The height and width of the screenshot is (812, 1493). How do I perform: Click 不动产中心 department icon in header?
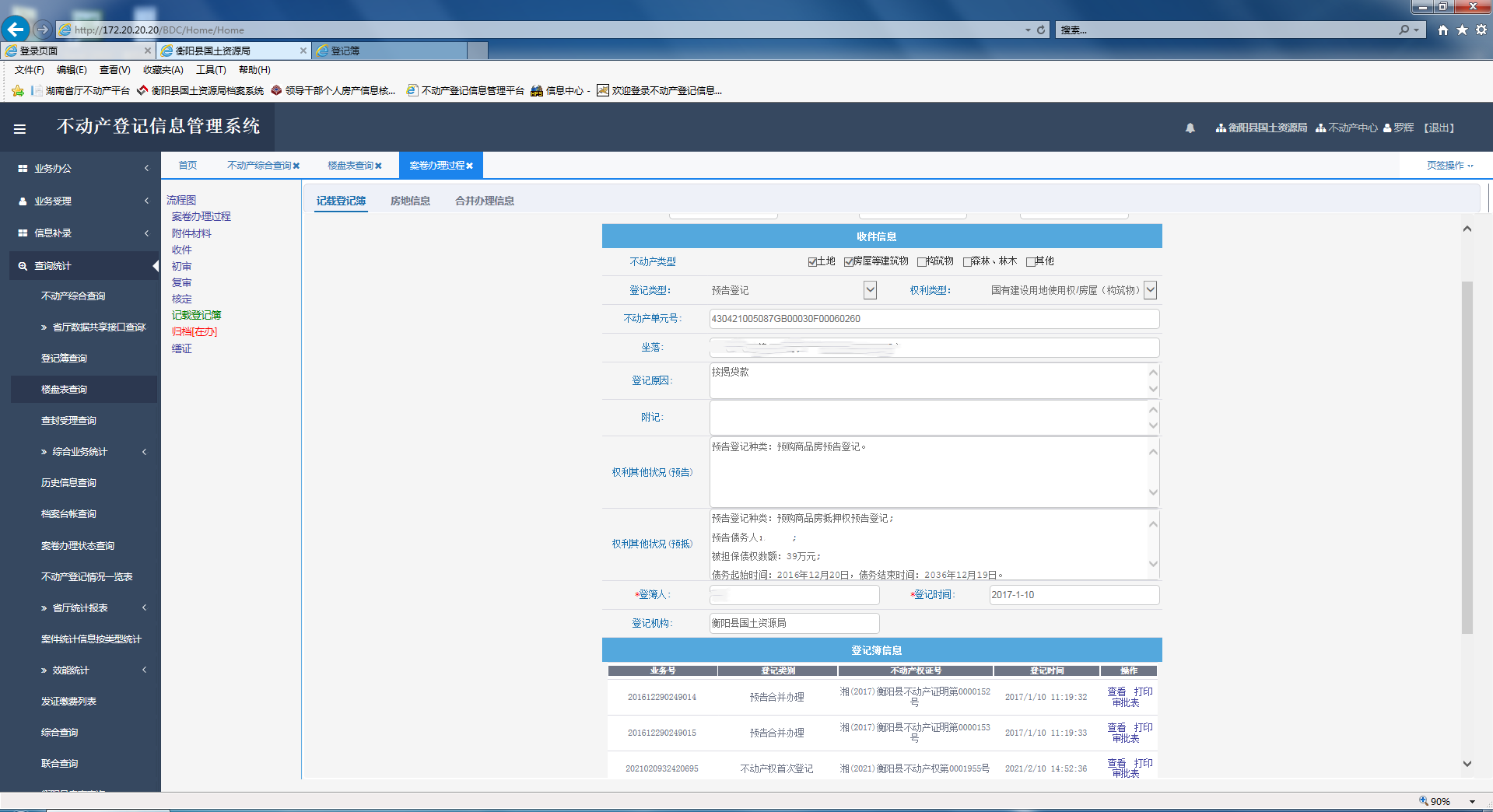click(1320, 128)
